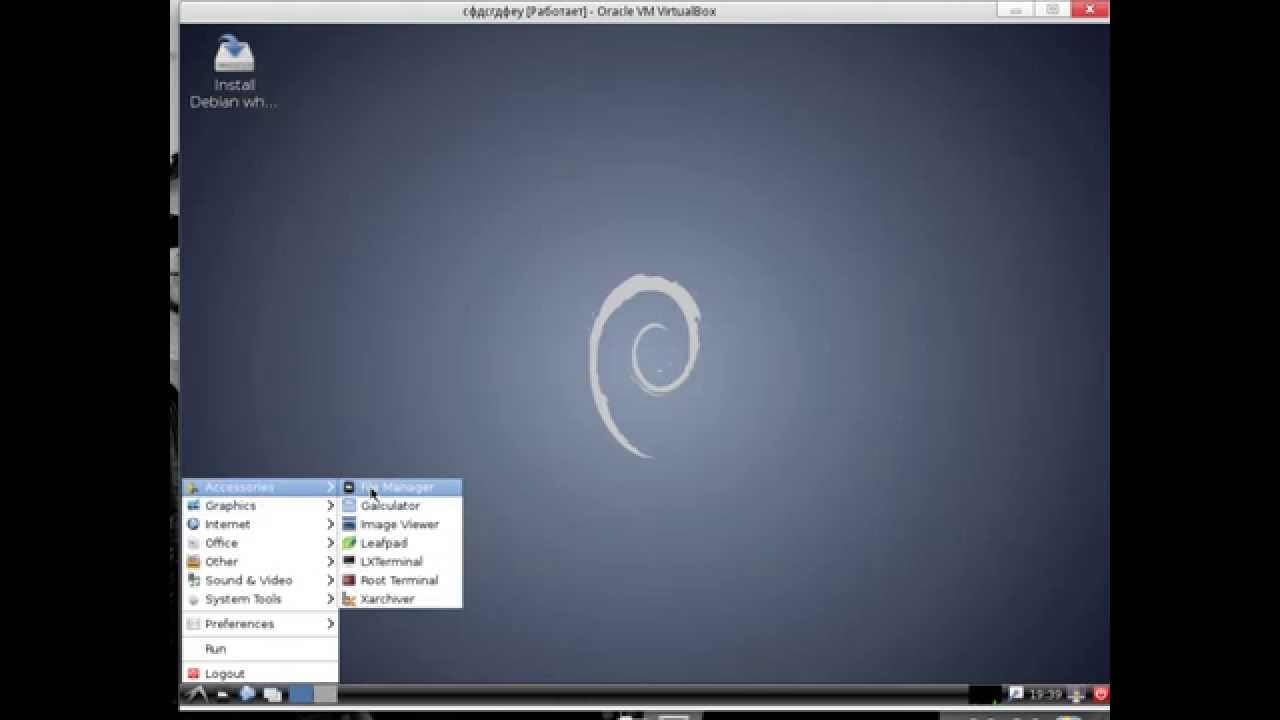Open File Manager from Accessories submenu

point(401,487)
